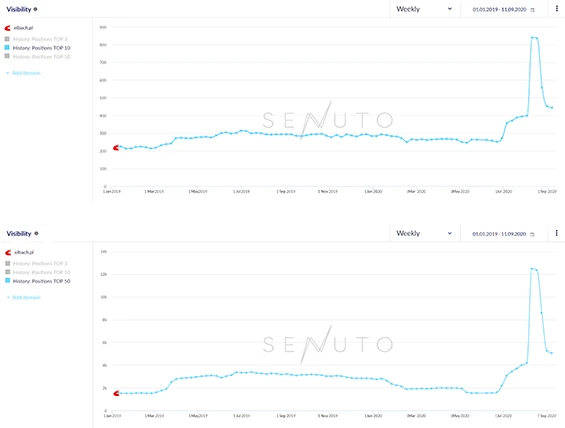Image resolution: width=565 pixels, height=428 pixels.
Task: Click the eibach.pl domain name in the TOP 10 legend
Action: [23, 28]
